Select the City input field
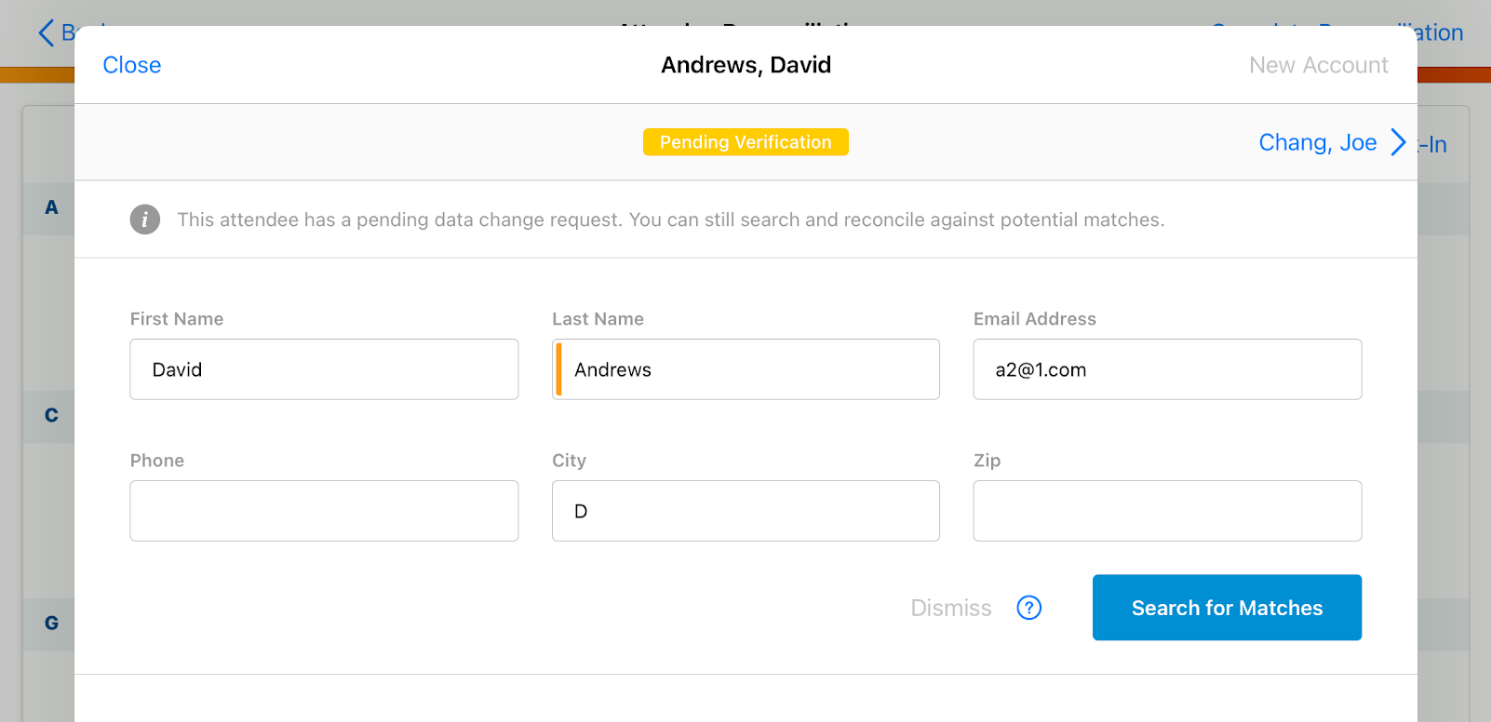Image resolution: width=1491 pixels, height=722 pixels. click(746, 511)
